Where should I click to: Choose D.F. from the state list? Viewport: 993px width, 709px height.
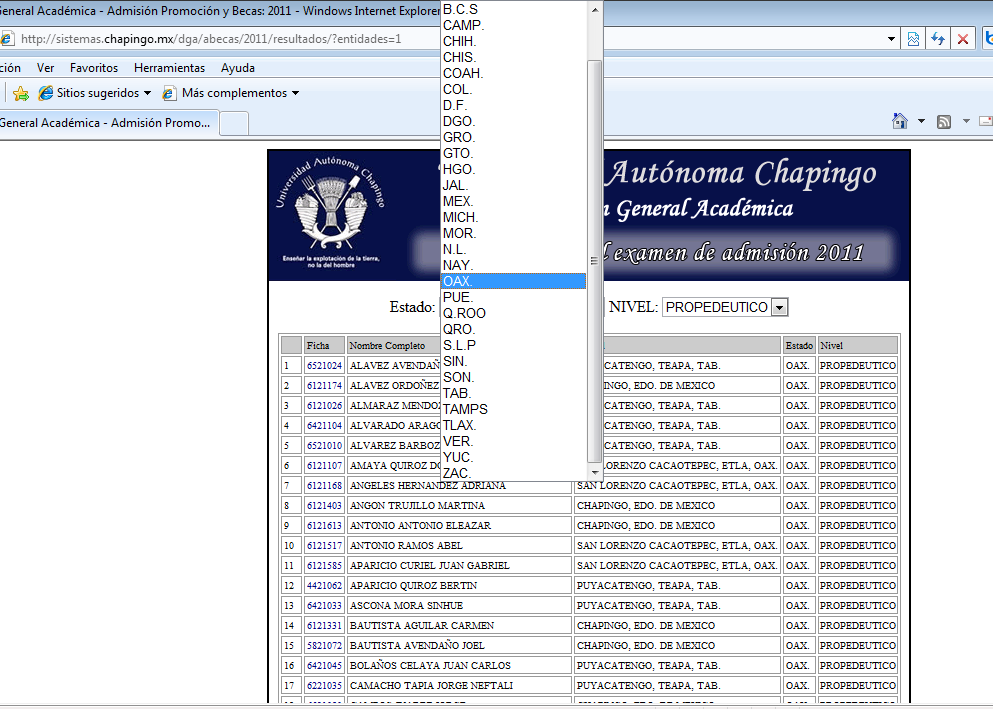tap(513, 106)
